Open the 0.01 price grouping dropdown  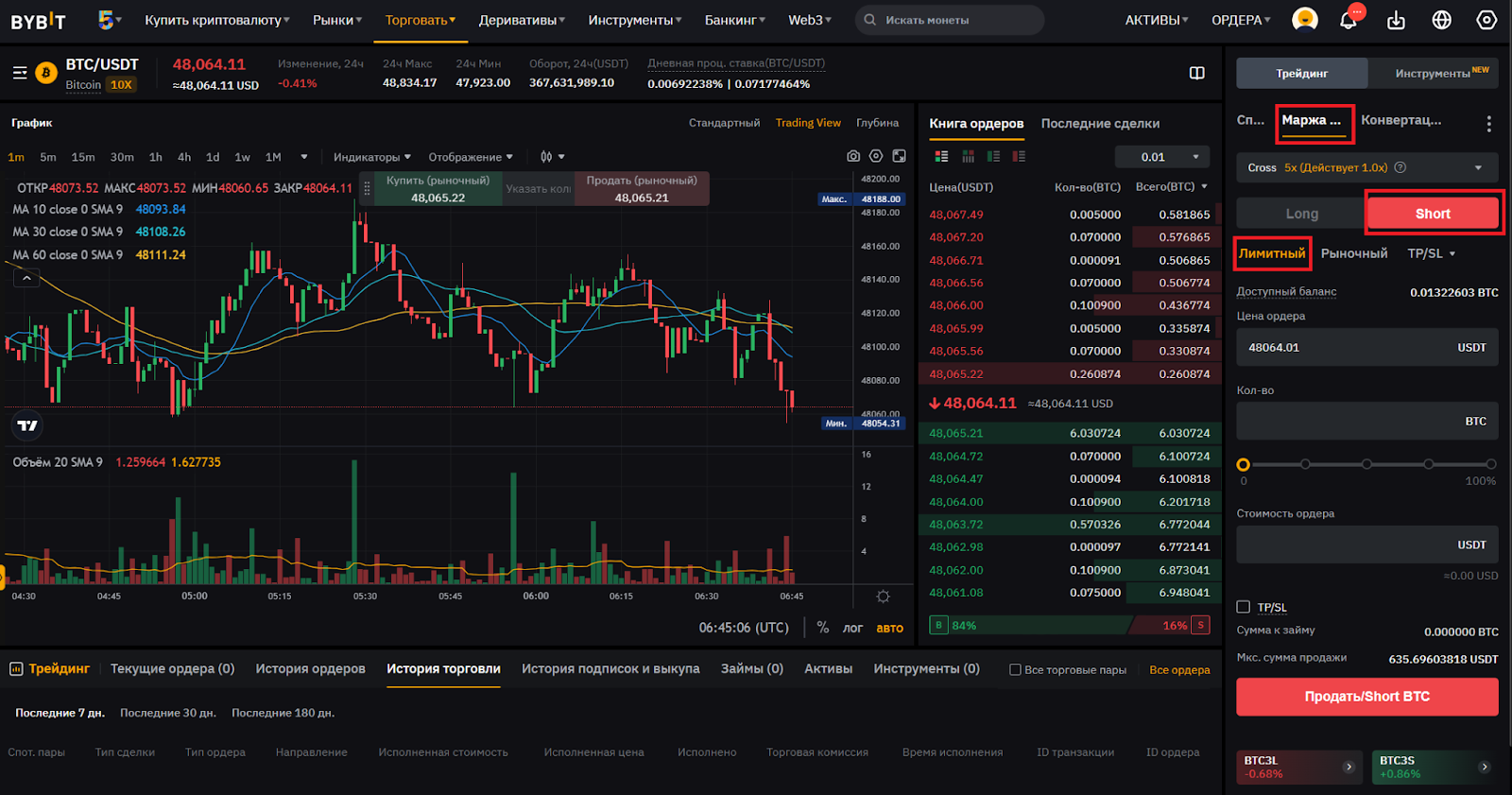[1162, 157]
